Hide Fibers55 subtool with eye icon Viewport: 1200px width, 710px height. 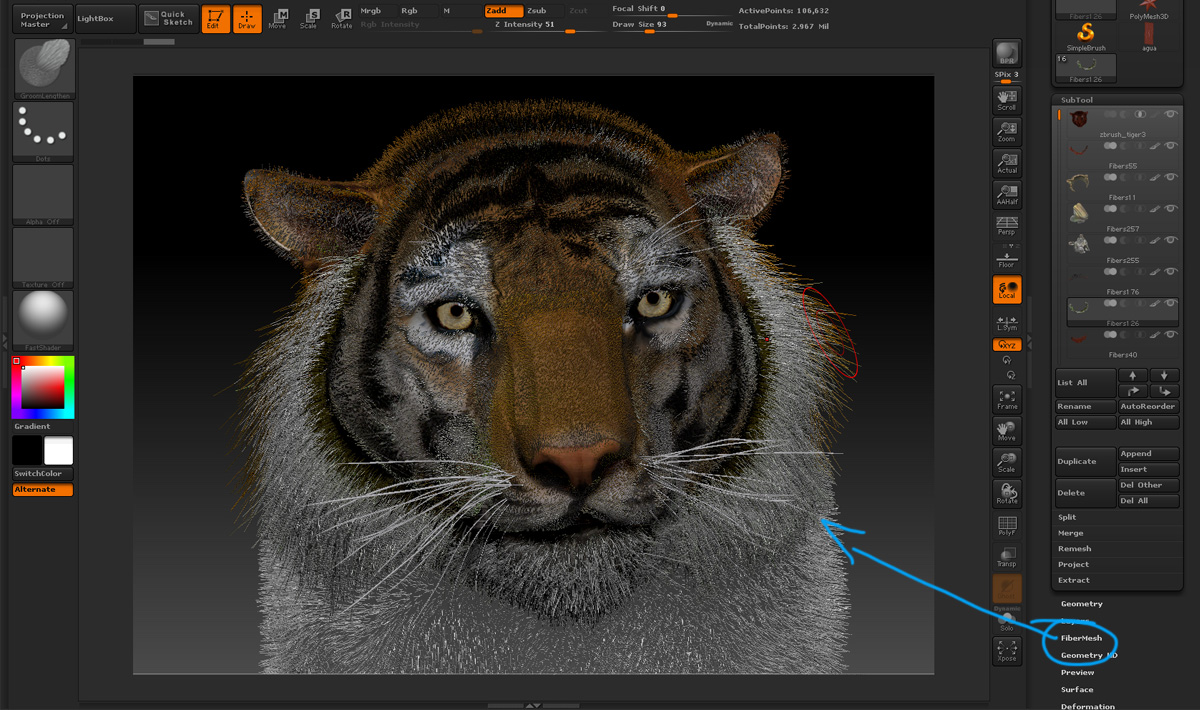click(1170, 147)
